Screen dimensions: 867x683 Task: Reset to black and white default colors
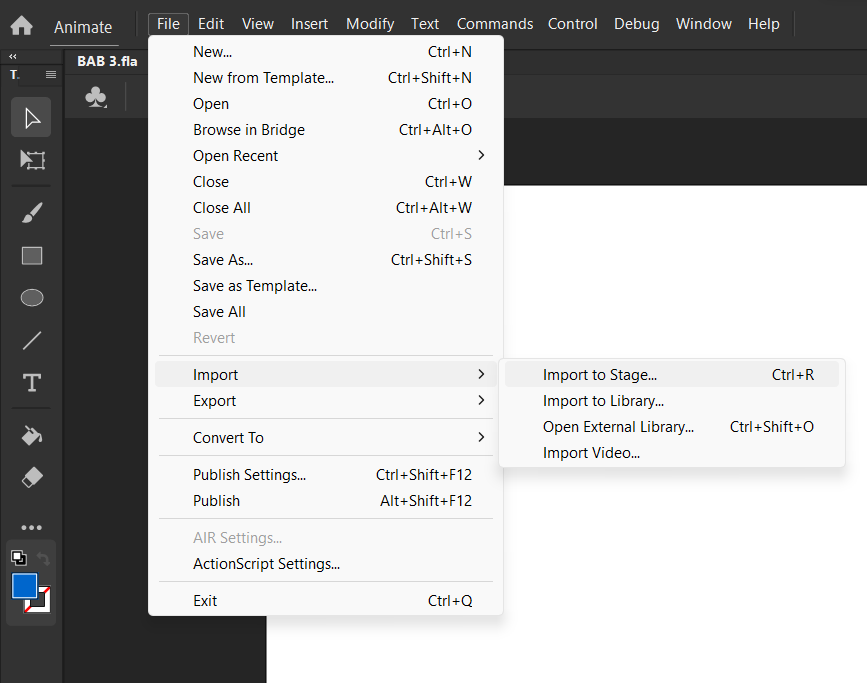(x=19, y=558)
